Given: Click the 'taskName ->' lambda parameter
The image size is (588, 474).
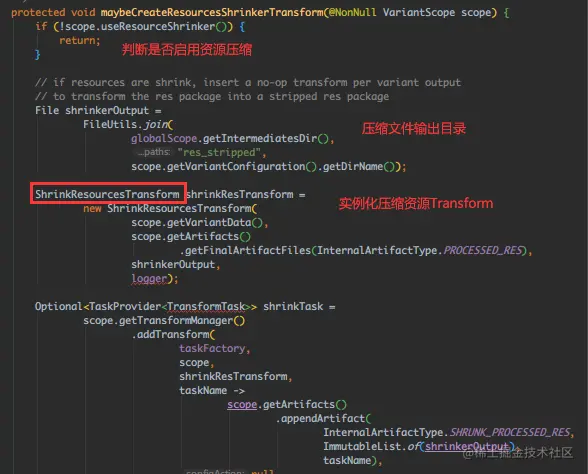Looking at the screenshot, I should tap(212, 390).
